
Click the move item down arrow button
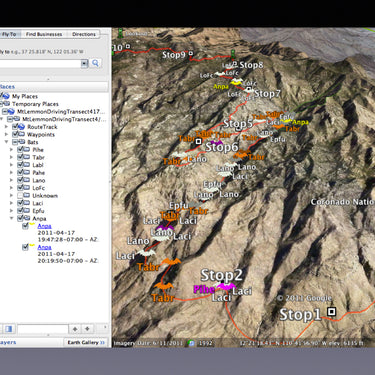87,329
